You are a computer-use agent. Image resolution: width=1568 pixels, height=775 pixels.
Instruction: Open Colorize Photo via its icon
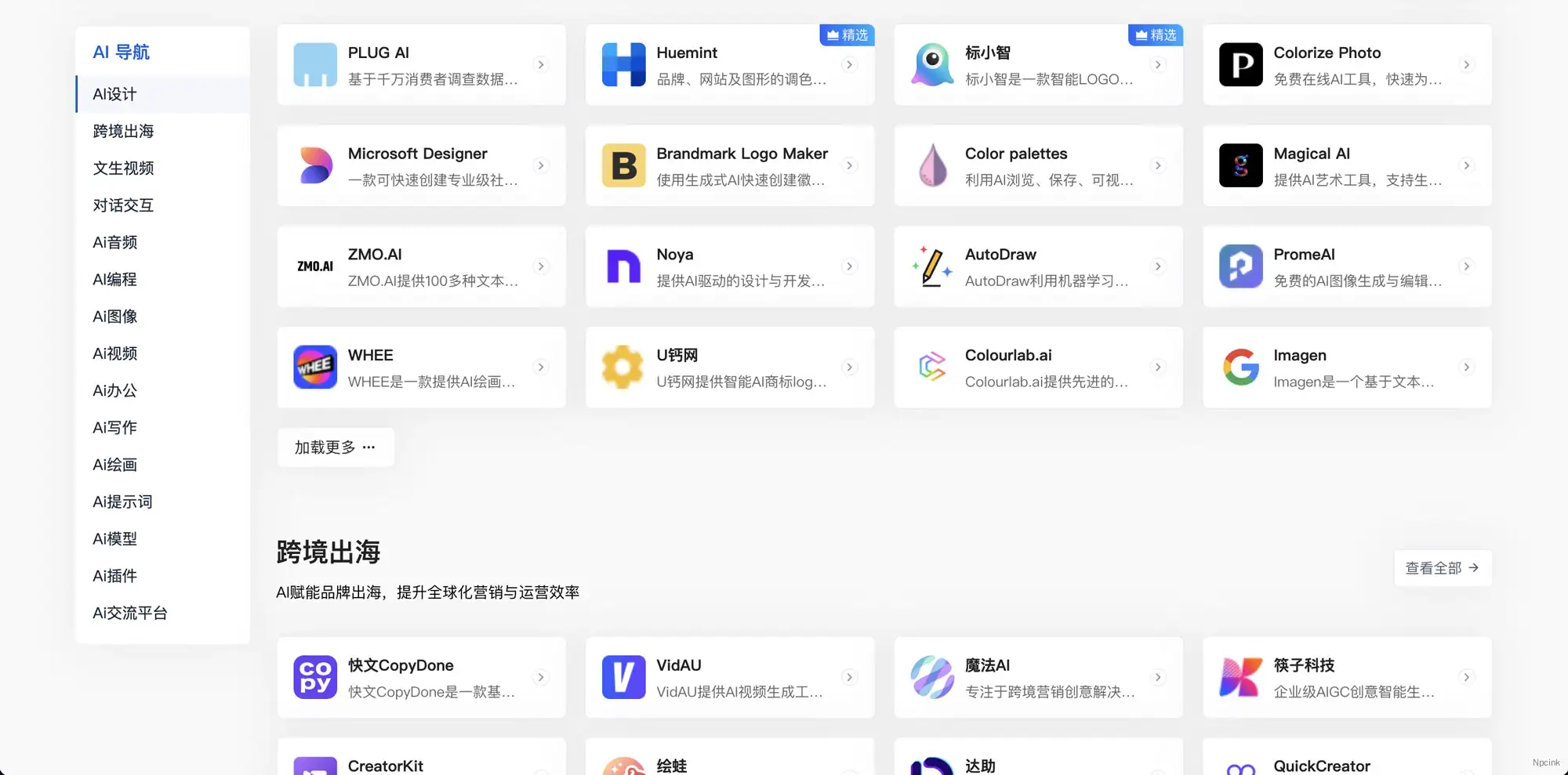(x=1240, y=65)
